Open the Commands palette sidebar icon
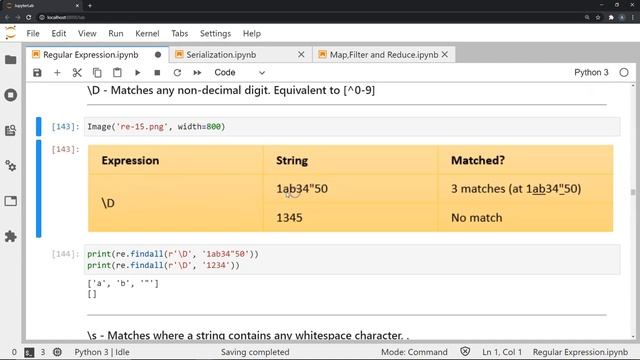The height and width of the screenshot is (360, 640). coord(11,131)
